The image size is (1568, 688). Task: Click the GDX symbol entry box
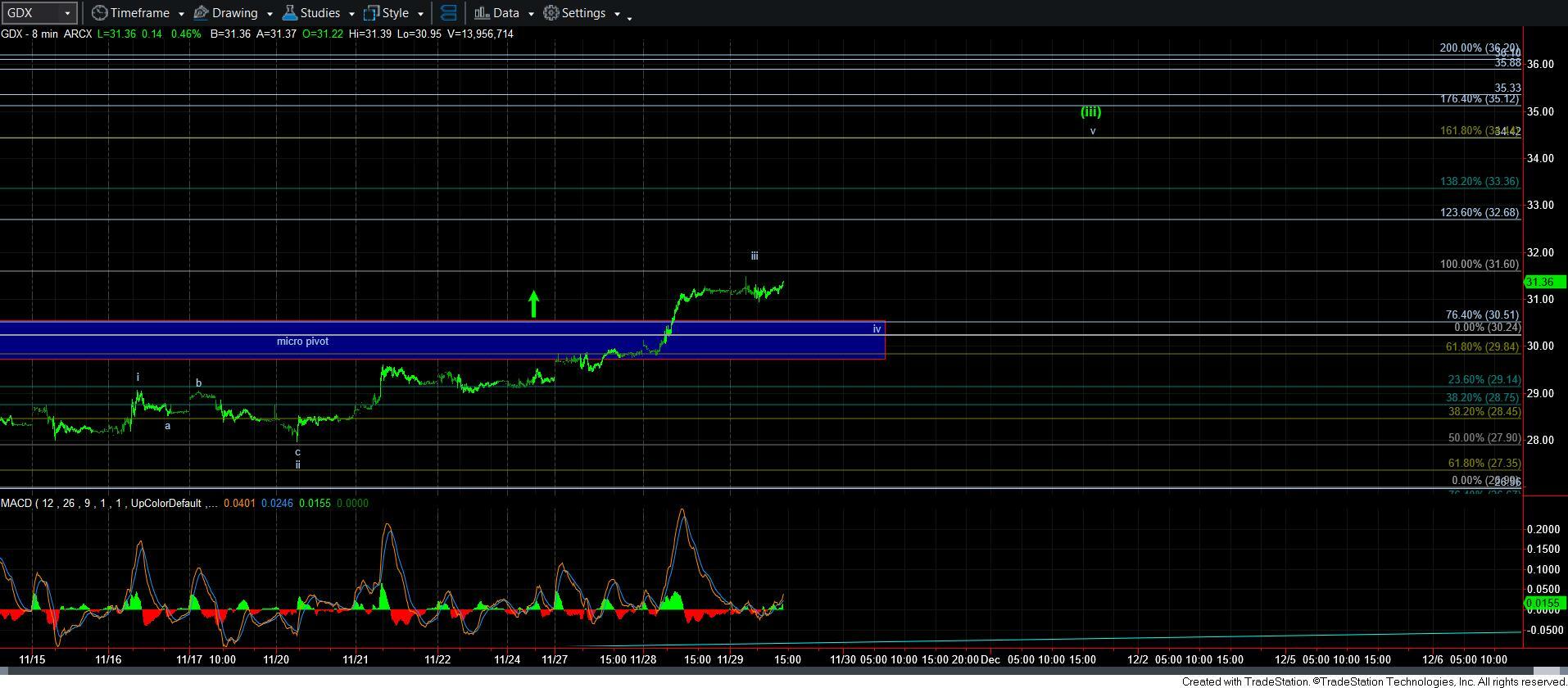(x=31, y=13)
